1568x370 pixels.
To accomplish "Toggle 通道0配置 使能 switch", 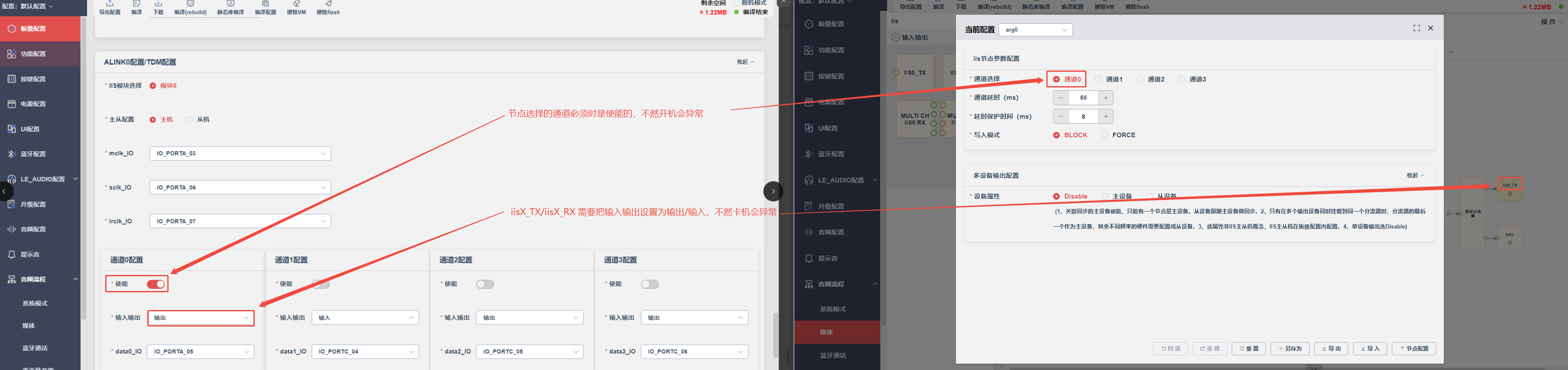I will pyautogui.click(x=156, y=284).
